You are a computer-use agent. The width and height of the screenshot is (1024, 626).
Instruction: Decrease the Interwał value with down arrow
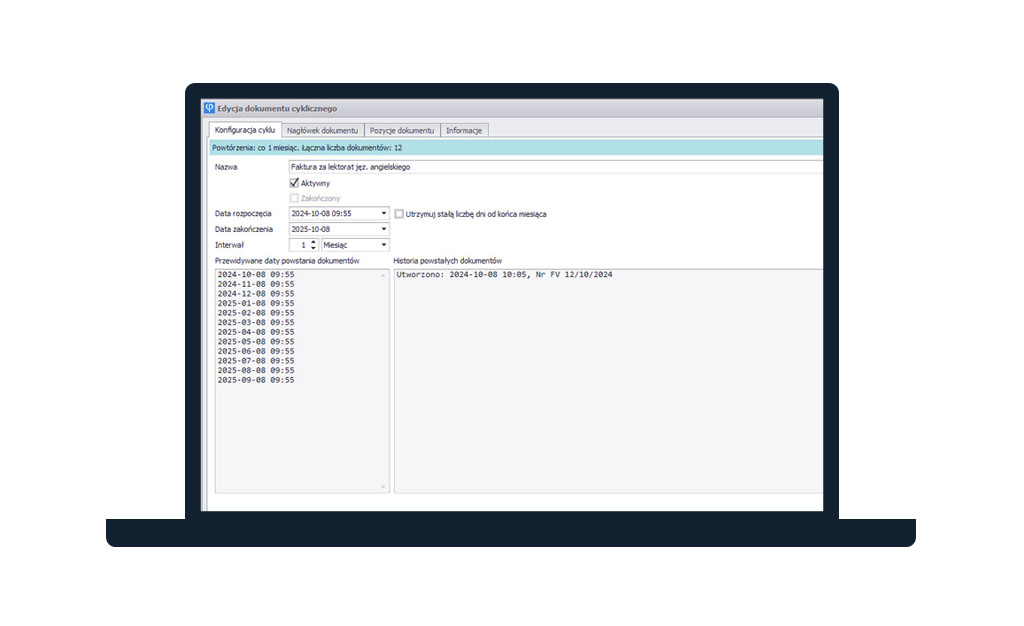314,248
